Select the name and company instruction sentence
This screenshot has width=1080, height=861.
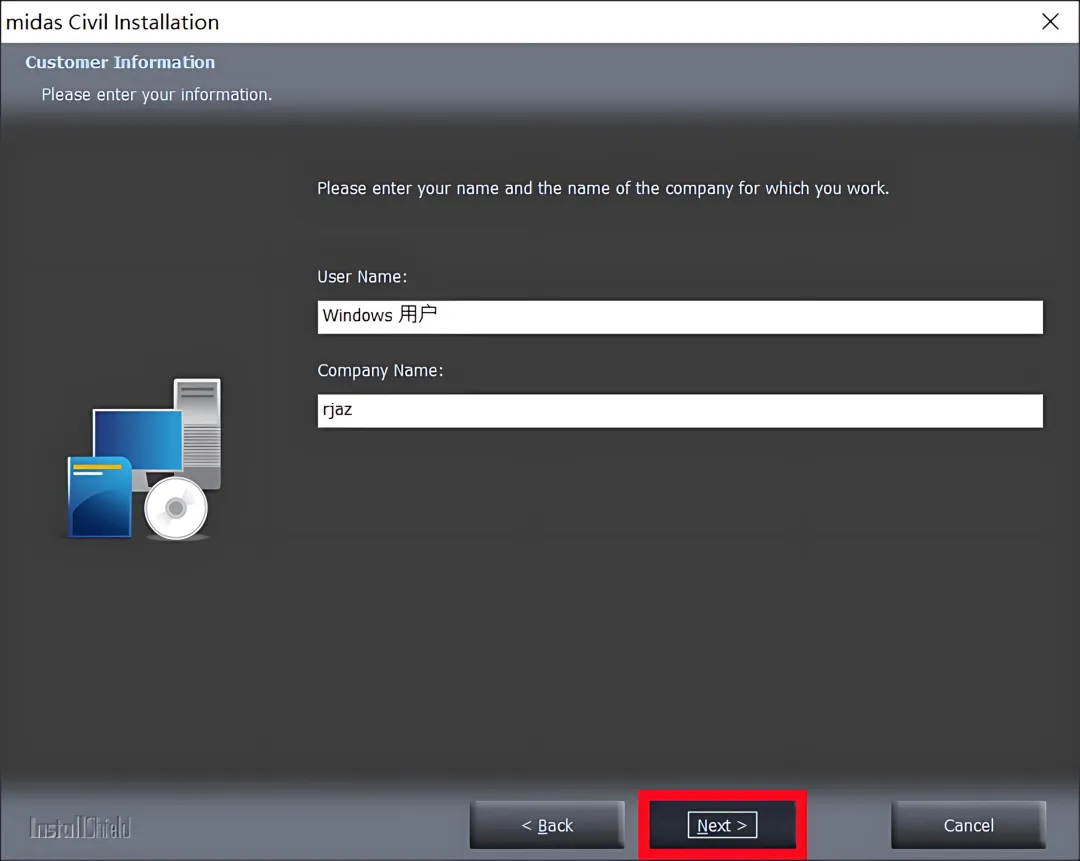(x=603, y=189)
